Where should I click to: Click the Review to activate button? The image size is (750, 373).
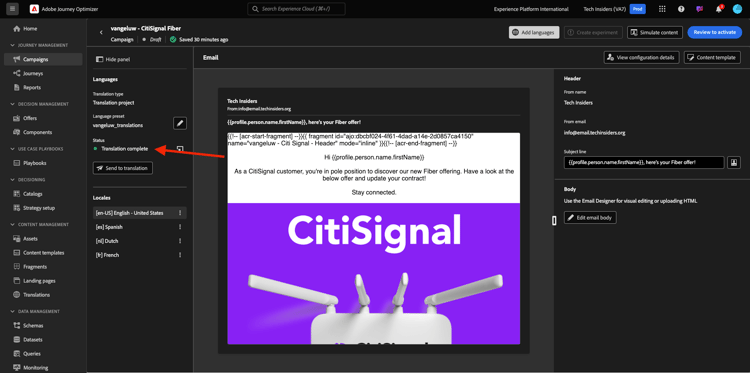click(715, 32)
